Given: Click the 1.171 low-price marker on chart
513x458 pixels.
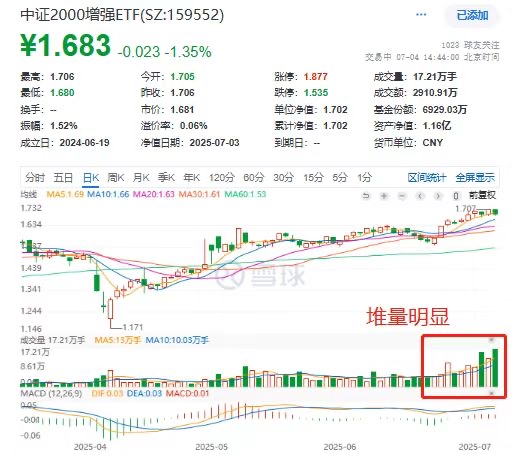Looking at the screenshot, I should click(x=133, y=327).
